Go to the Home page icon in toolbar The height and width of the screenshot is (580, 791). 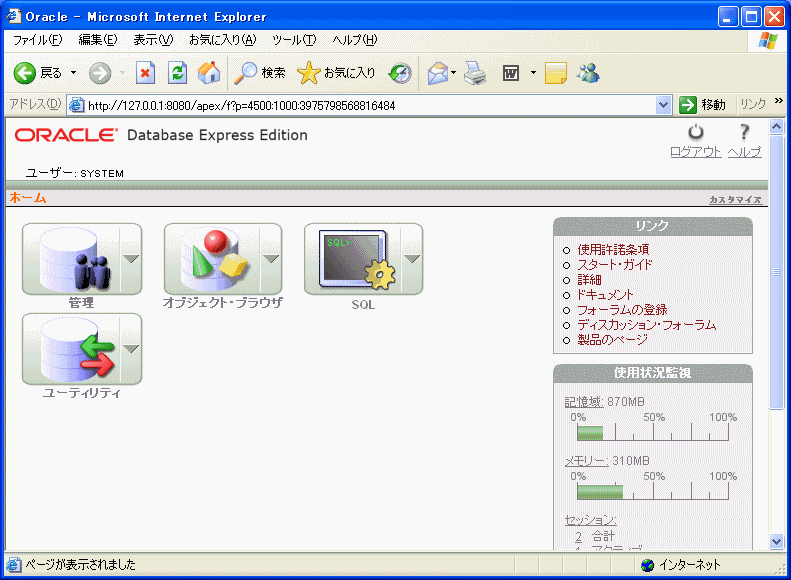point(209,73)
